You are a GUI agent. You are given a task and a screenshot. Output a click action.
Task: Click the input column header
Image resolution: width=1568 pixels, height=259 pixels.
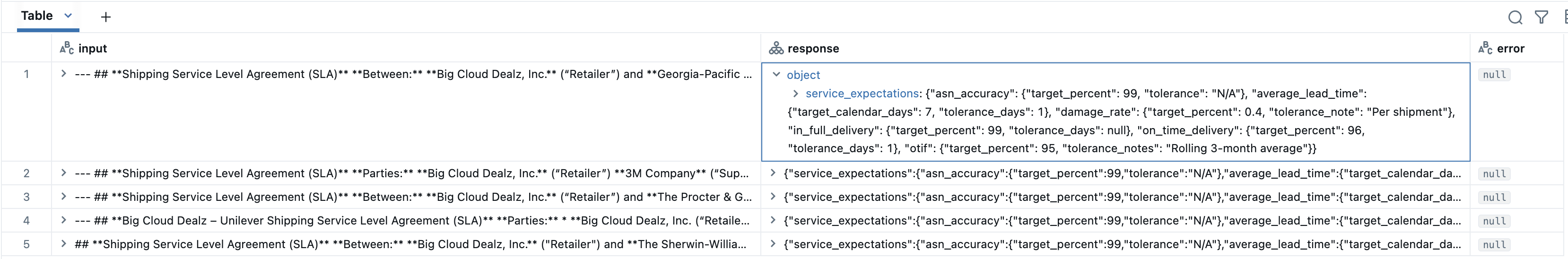(x=93, y=48)
